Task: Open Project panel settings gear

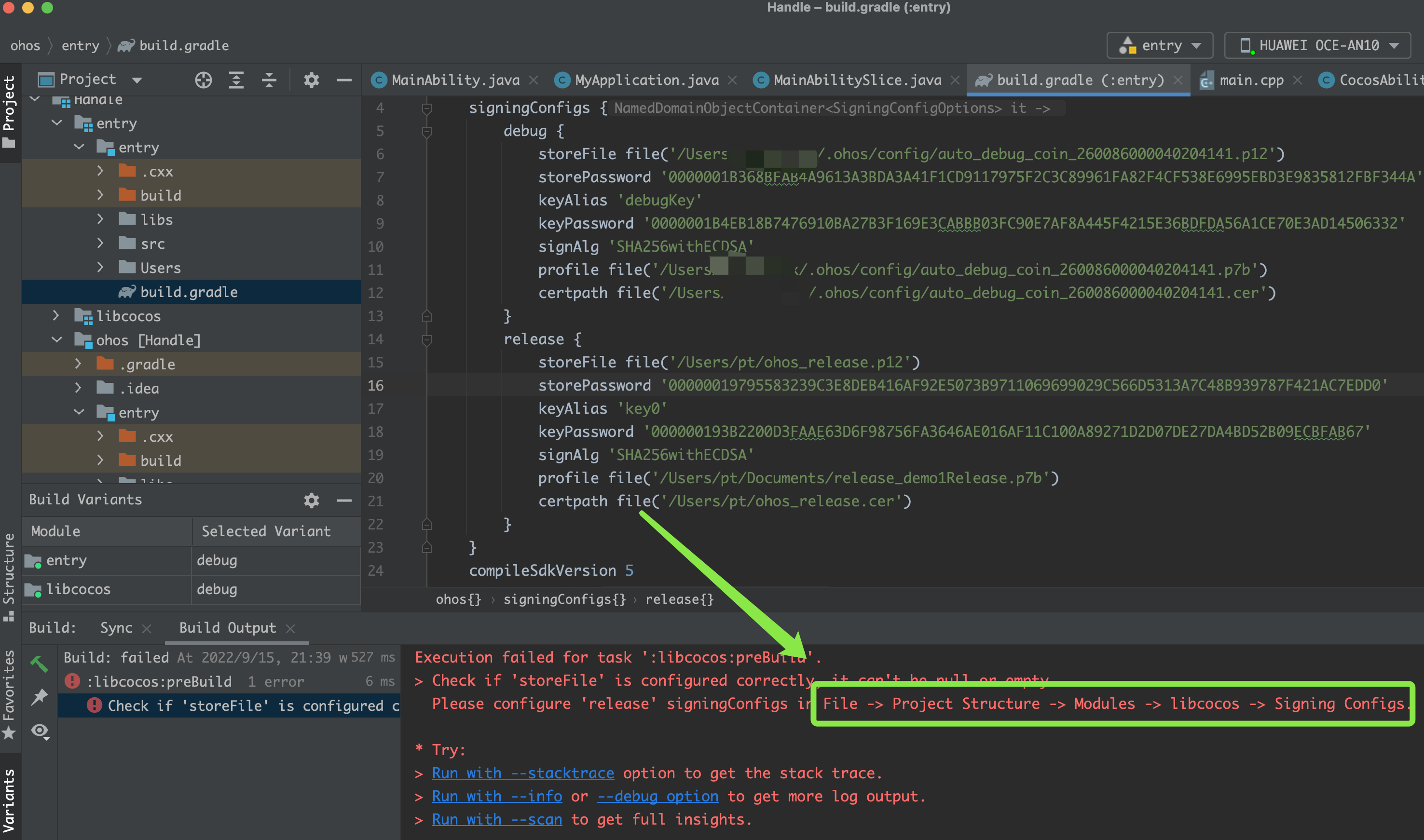Action: 311,80
